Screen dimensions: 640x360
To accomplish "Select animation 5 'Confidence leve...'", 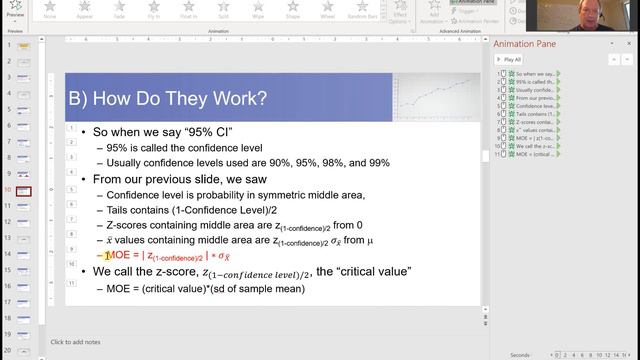I will [x=528, y=106].
